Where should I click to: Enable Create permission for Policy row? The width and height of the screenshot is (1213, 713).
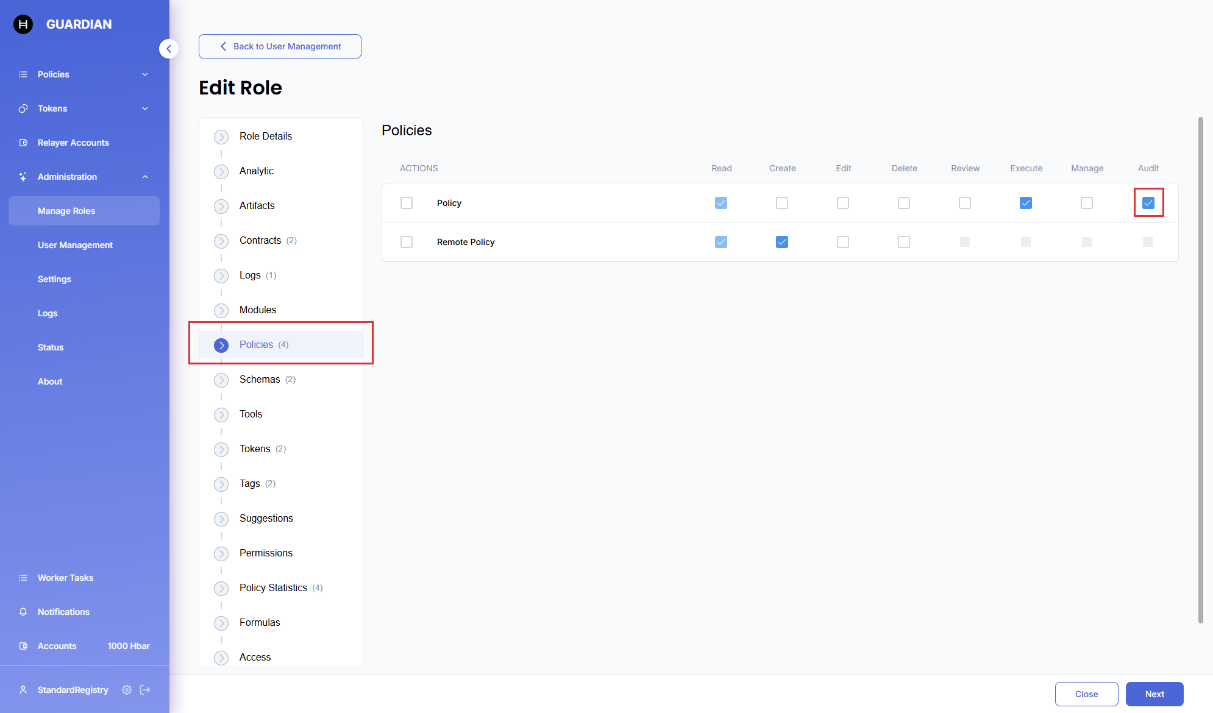[782, 203]
